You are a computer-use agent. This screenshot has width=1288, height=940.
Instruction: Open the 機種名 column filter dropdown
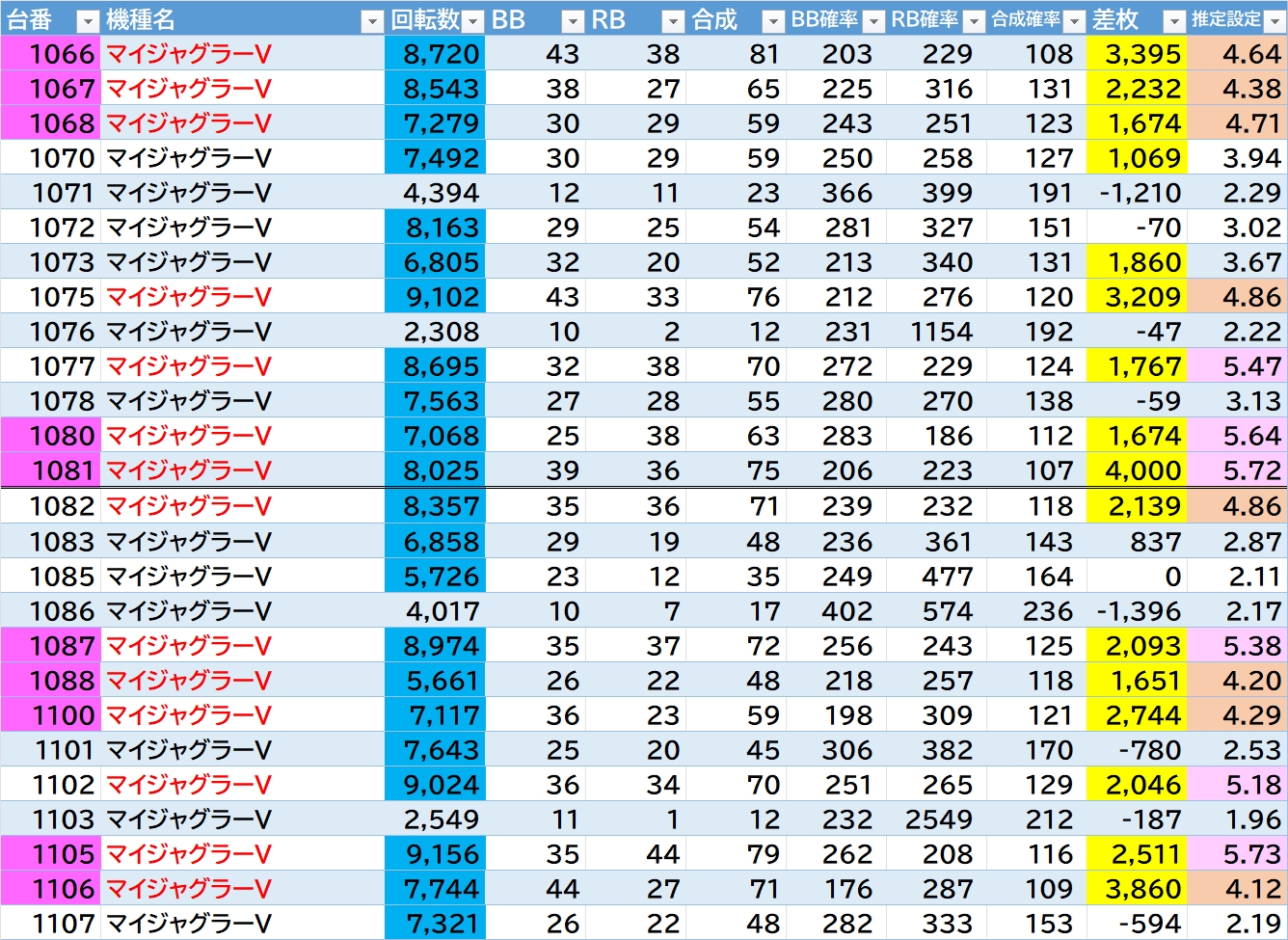pyautogui.click(x=371, y=21)
